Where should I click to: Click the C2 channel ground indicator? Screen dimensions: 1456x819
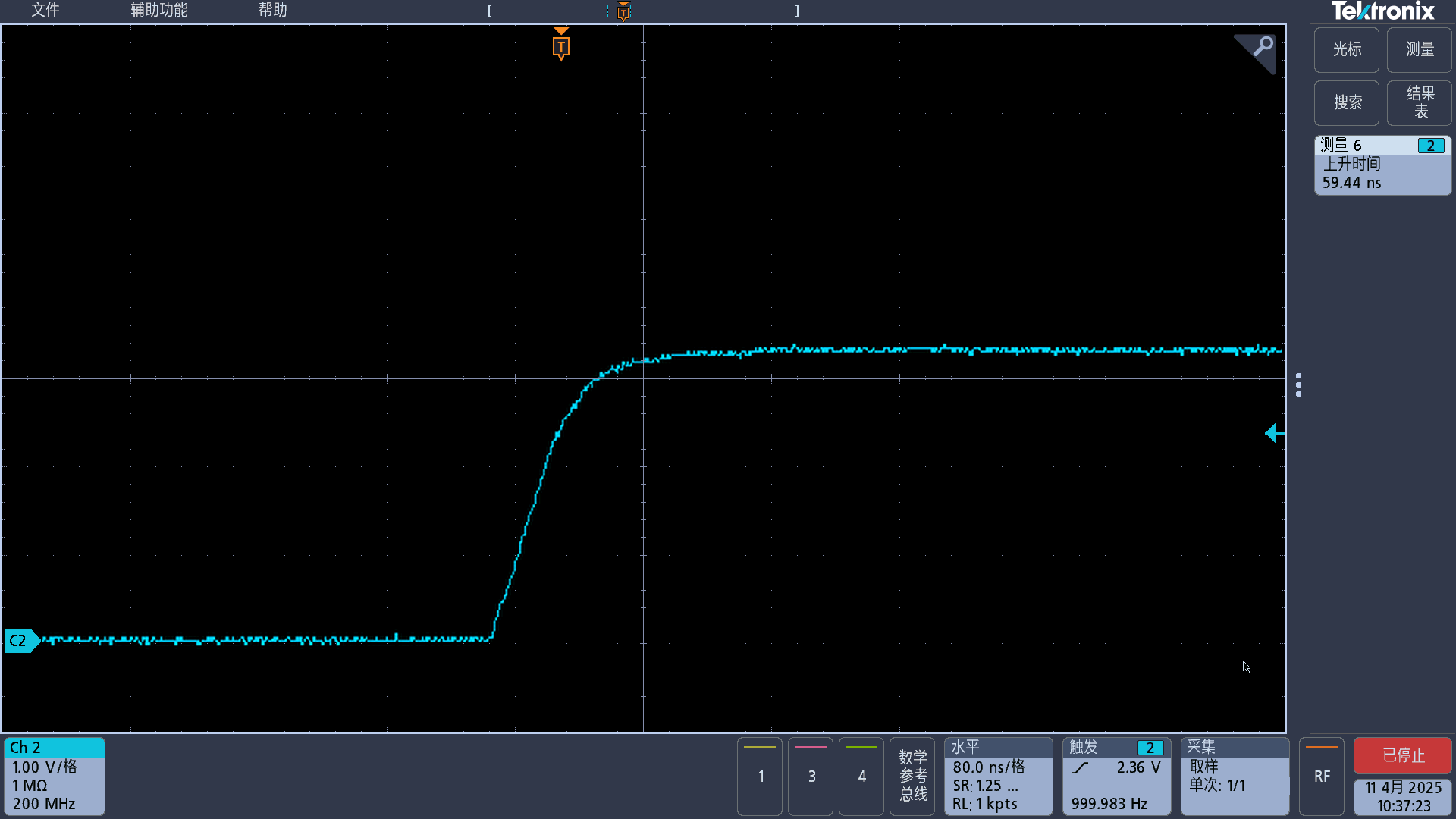19,641
